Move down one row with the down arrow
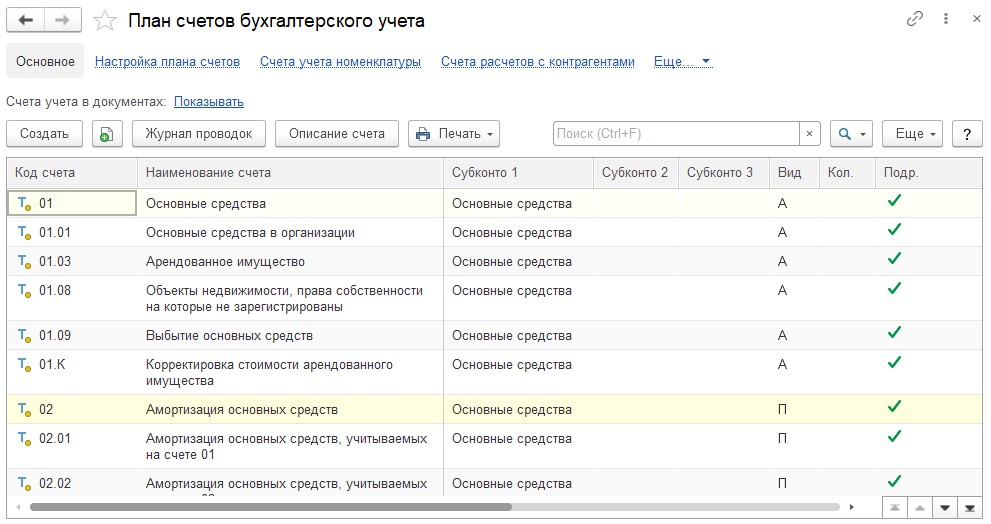991x524 pixels. click(945, 508)
